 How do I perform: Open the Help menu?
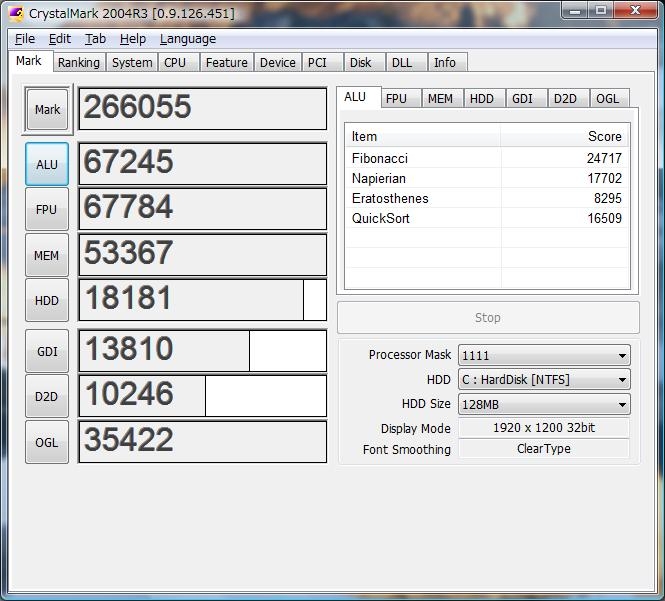tap(133, 39)
